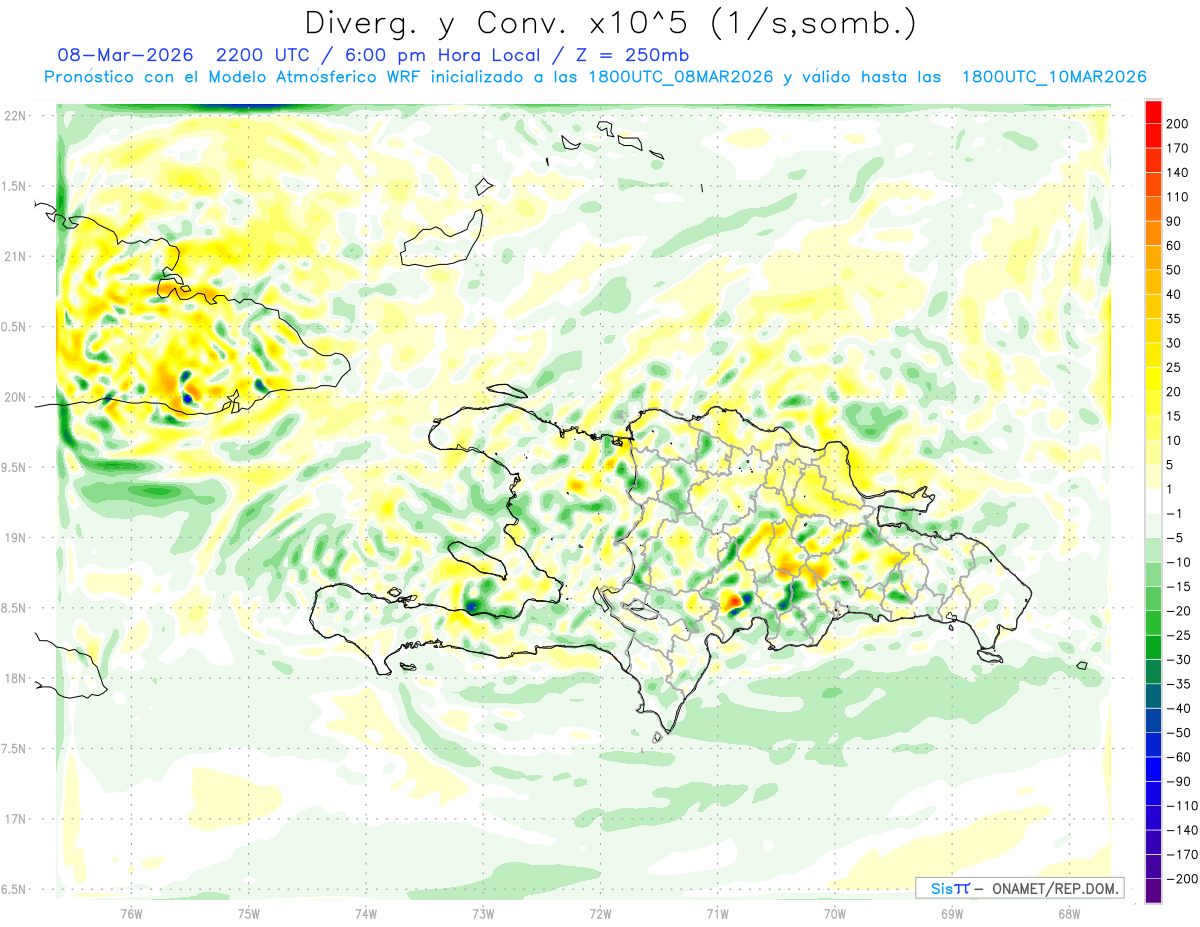Screen dimensions: 1200x927
Task: Click the longitude label "72W"
Action: click(x=600, y=913)
